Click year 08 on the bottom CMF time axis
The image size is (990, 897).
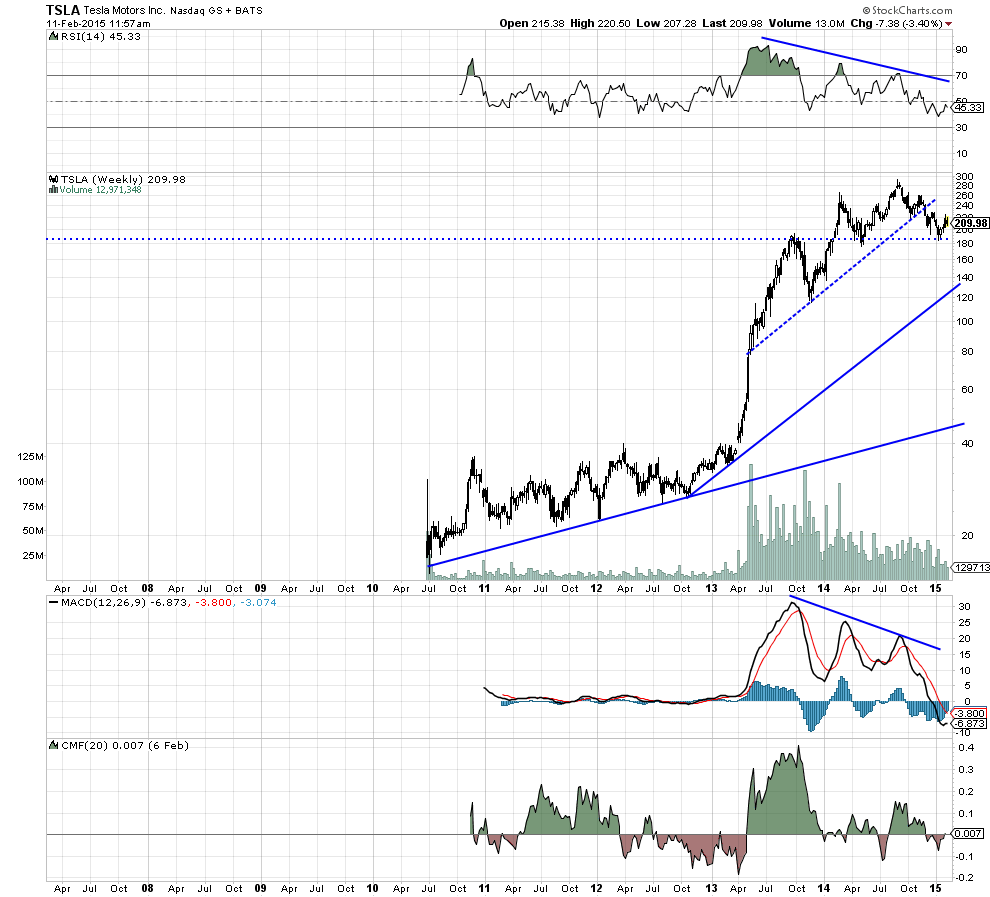tap(147, 888)
